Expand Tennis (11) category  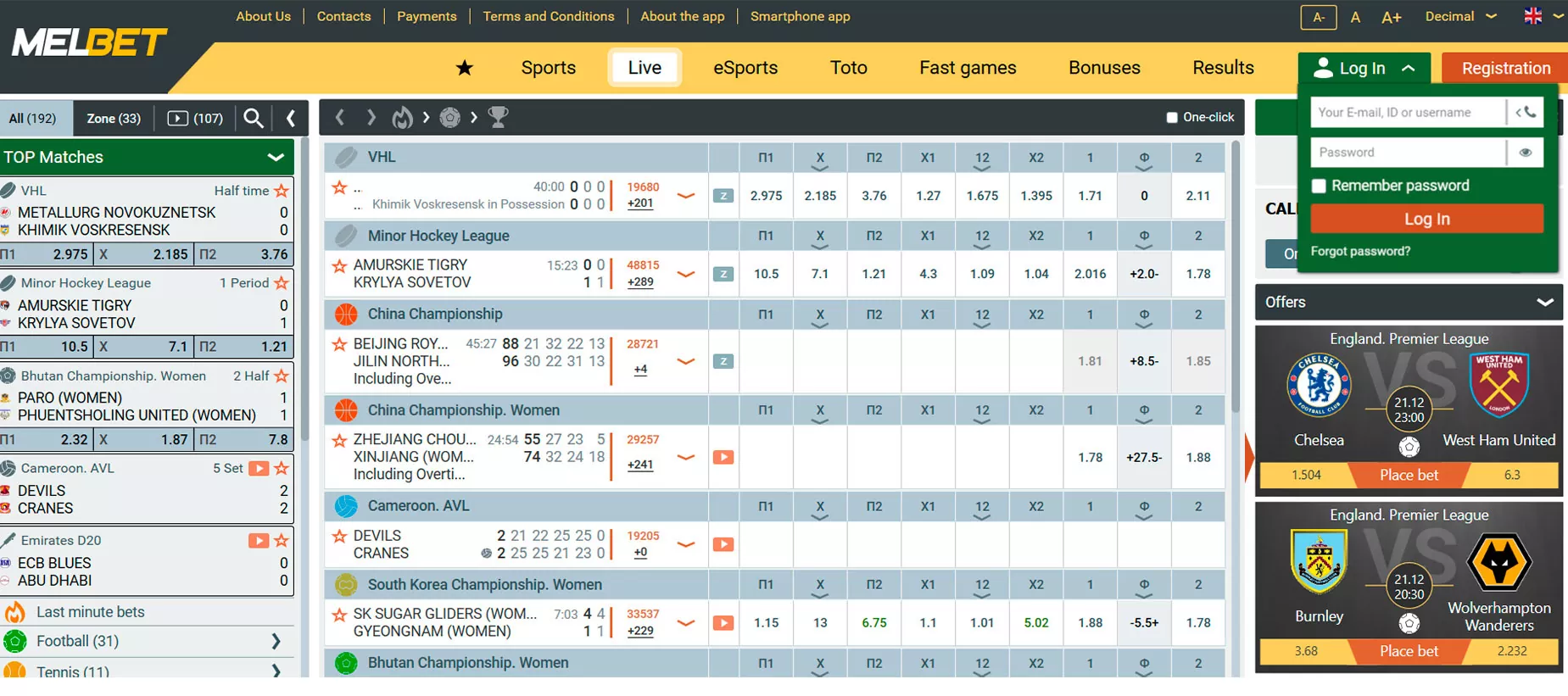click(x=276, y=671)
